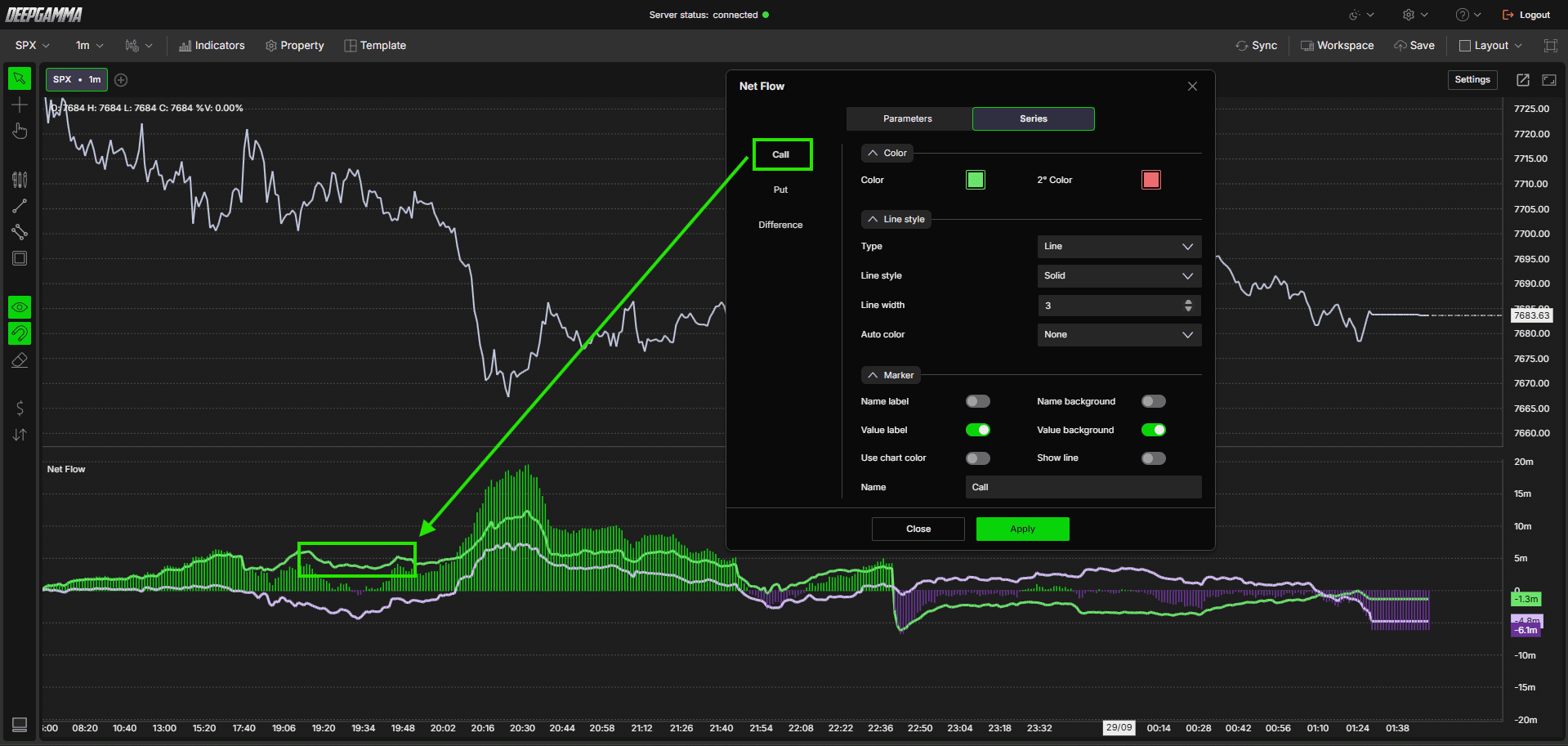This screenshot has width=1568, height=746.
Task: Toggle fullscreen mode icon next to Layout
Action: click(x=1550, y=46)
